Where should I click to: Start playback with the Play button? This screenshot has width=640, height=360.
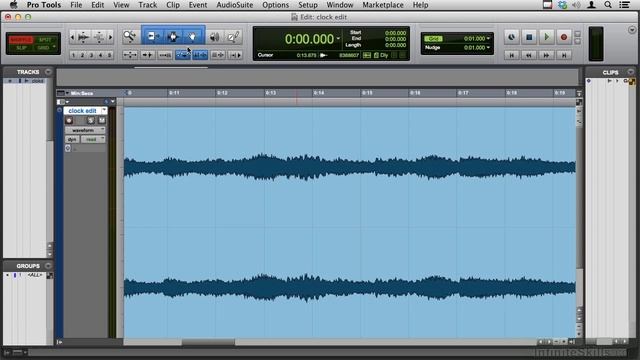click(x=547, y=37)
